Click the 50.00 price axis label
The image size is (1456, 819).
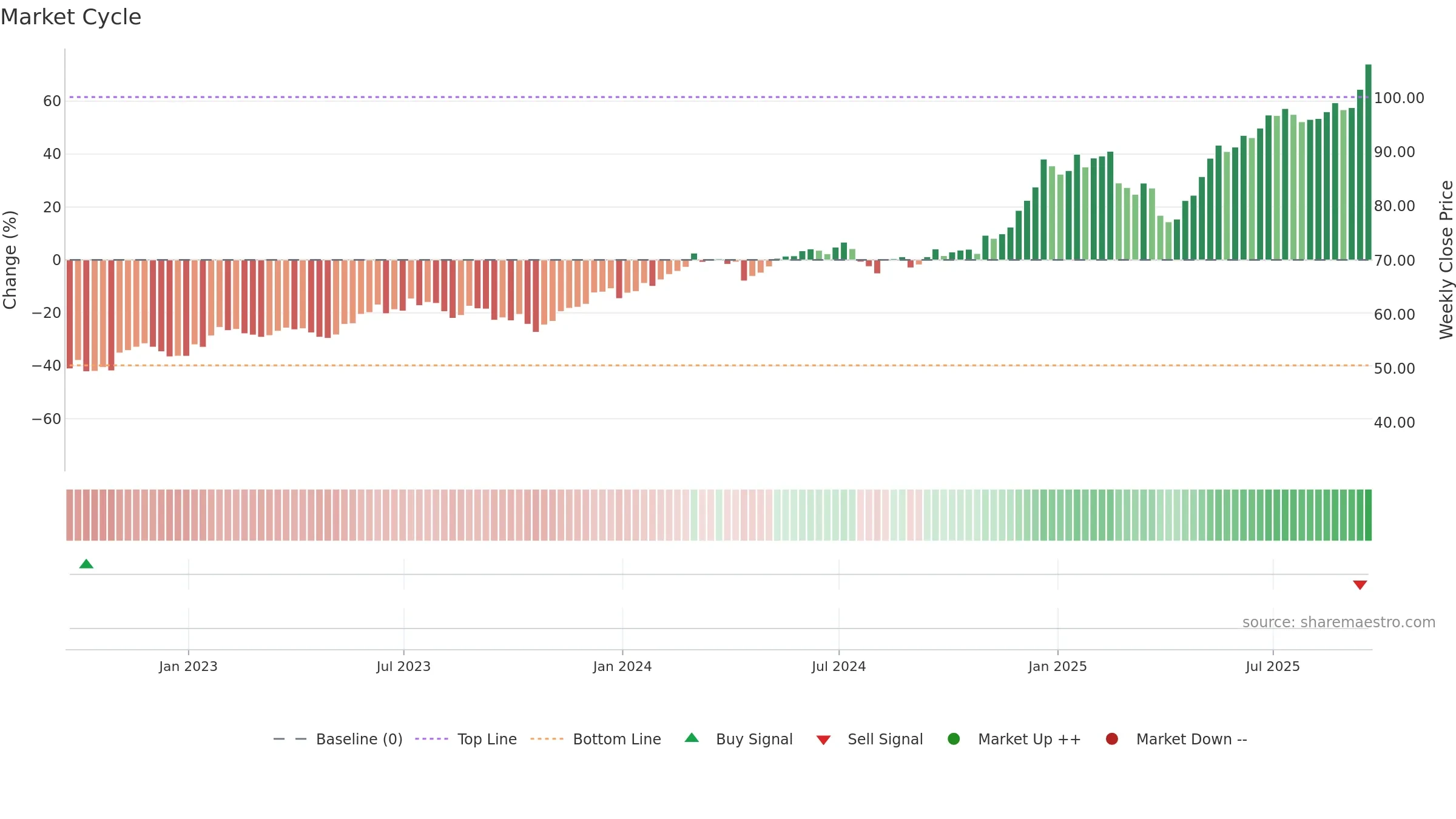pos(1394,368)
